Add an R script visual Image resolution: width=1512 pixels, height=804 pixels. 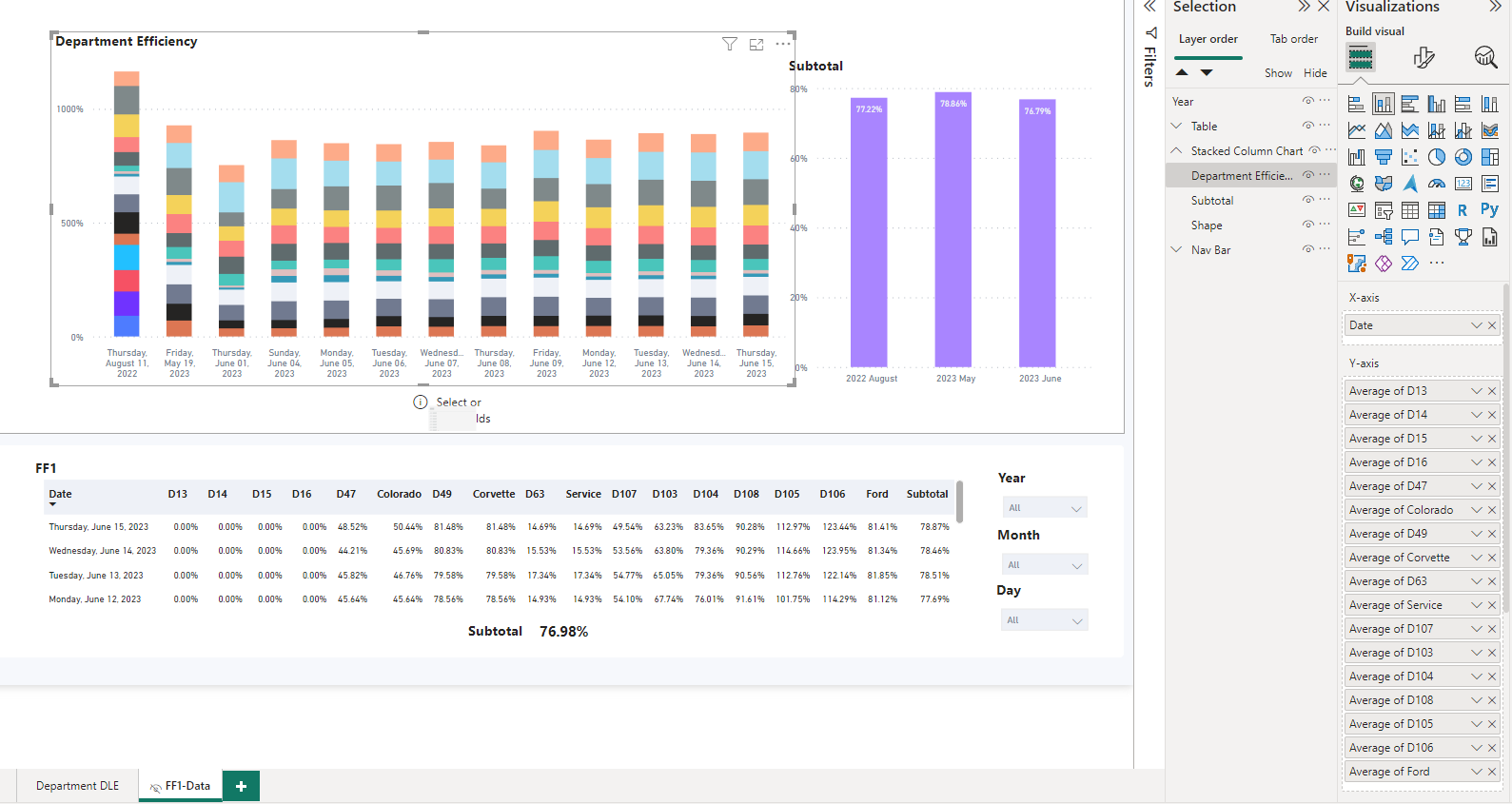(x=1463, y=210)
